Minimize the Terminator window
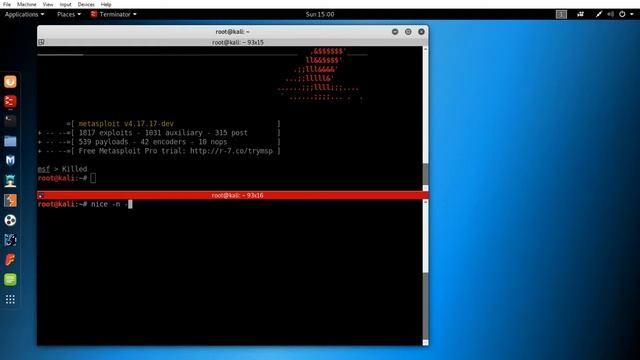This screenshot has width=640, height=360. click(x=395, y=31)
